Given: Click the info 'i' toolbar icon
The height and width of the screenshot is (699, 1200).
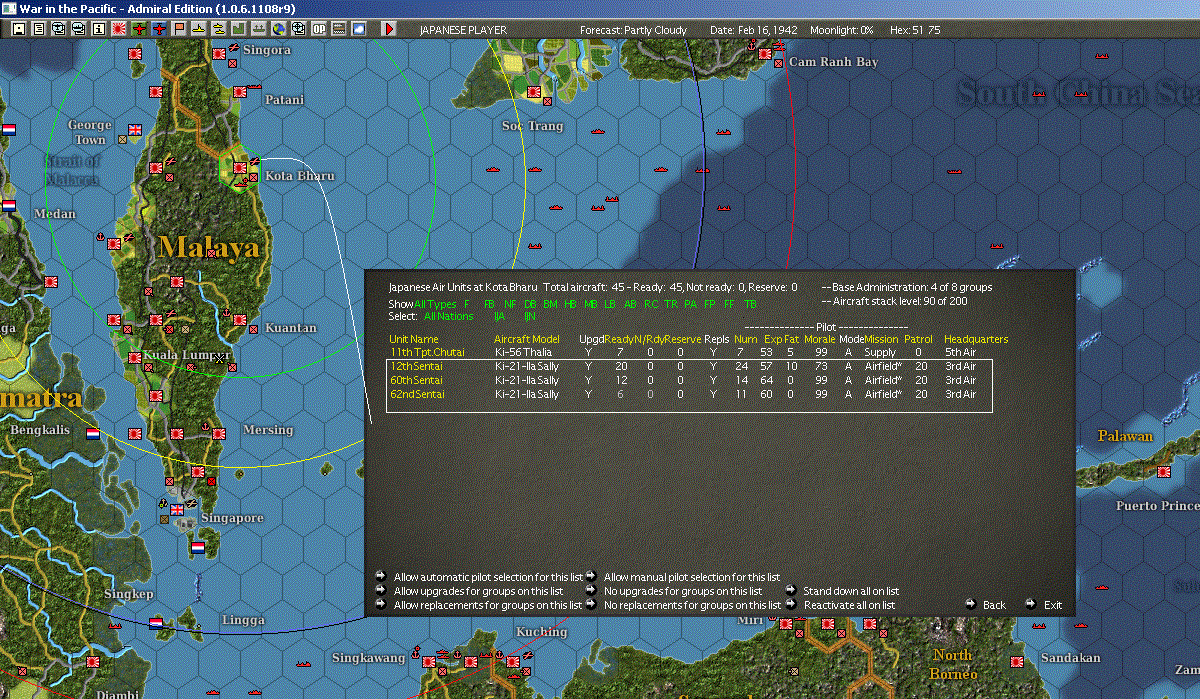Looking at the screenshot, I should (x=98, y=29).
